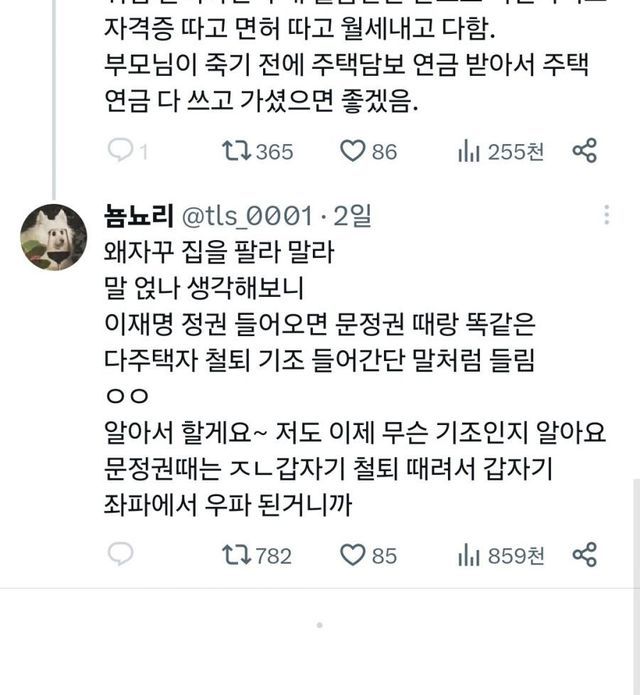The image size is (640, 695).
Task: Open view stats showing 859천 views
Action: [x=470, y=555]
